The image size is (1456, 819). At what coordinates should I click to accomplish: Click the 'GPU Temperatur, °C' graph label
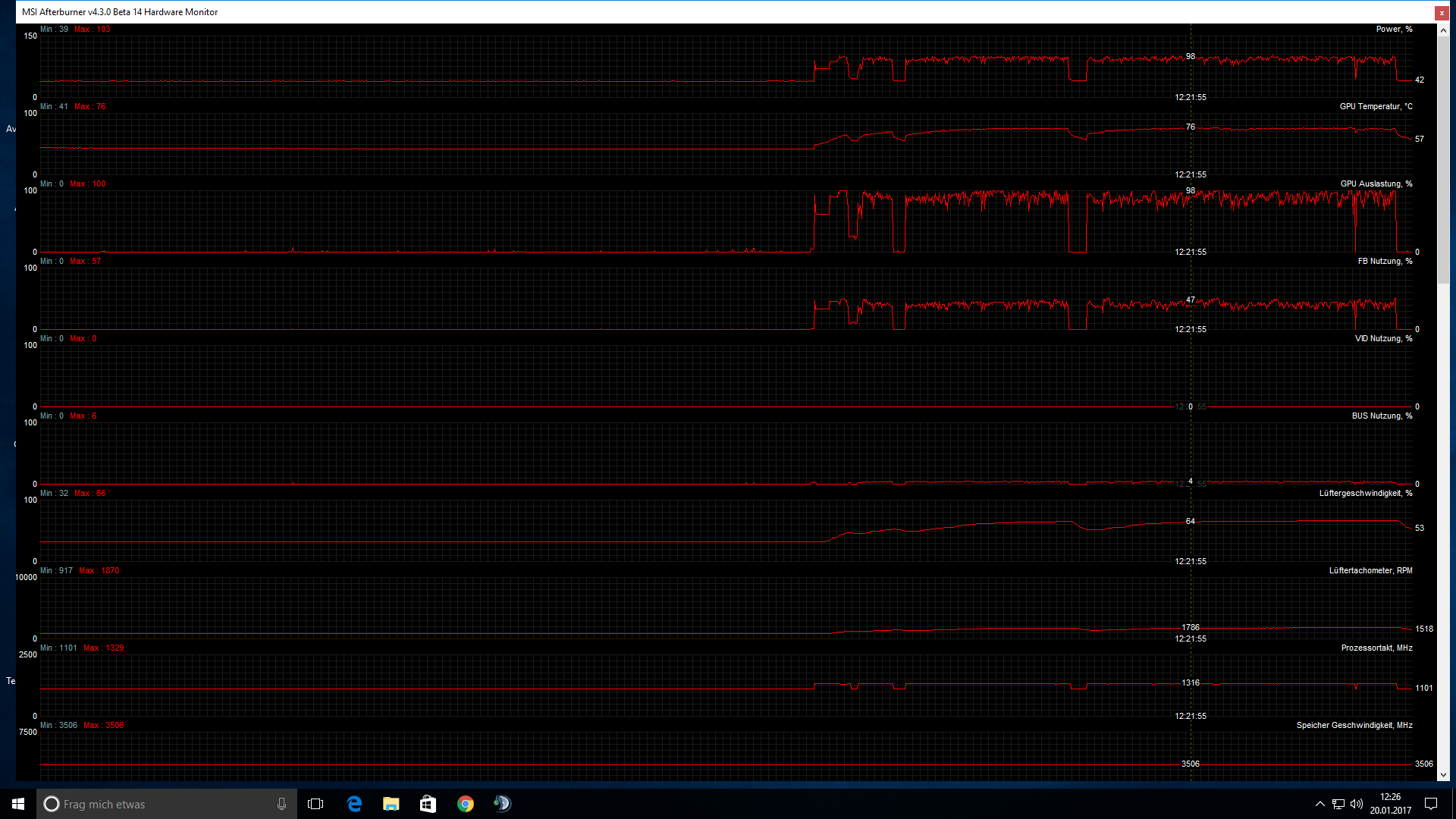(1376, 106)
